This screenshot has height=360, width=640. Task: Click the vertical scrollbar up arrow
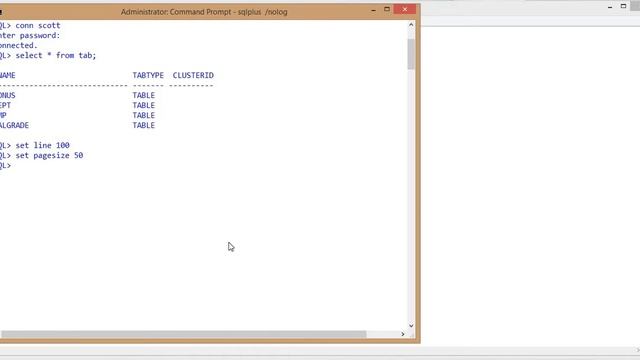pos(411,24)
